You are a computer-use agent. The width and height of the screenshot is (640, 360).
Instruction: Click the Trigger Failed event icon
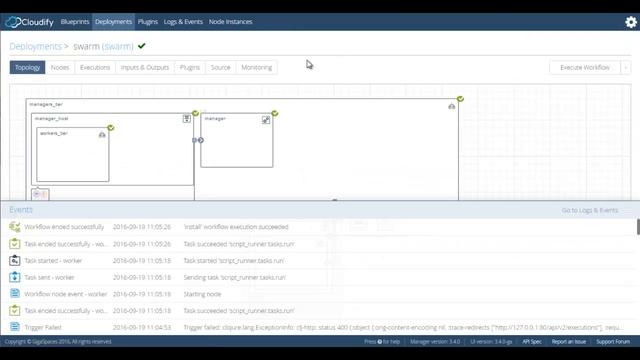point(15,327)
